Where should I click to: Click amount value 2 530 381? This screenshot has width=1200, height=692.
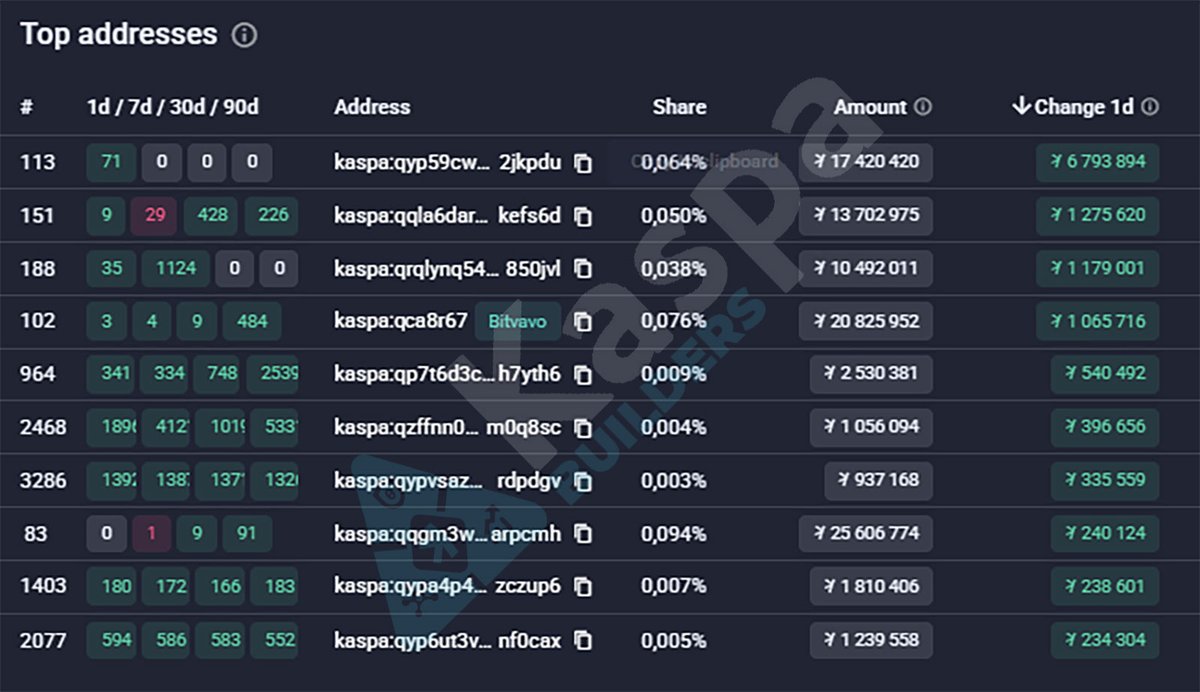(872, 374)
